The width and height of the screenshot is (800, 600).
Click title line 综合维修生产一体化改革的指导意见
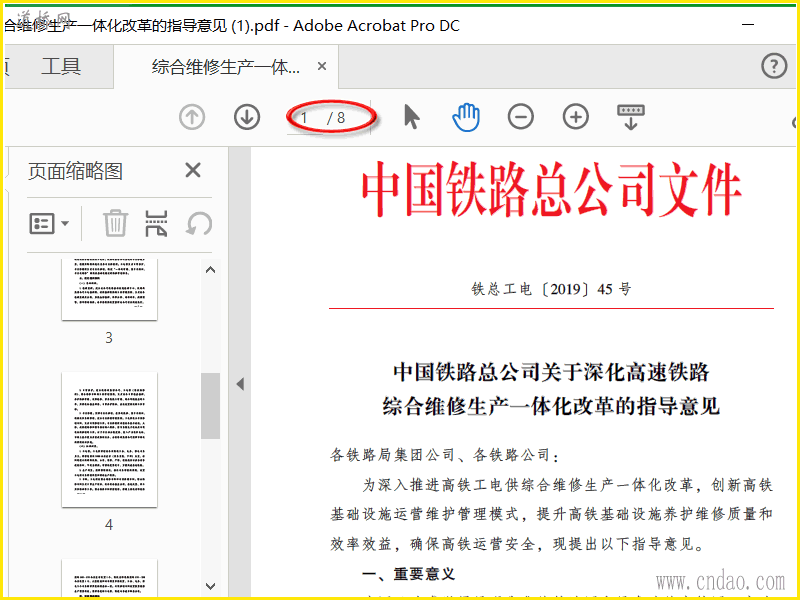551,406
